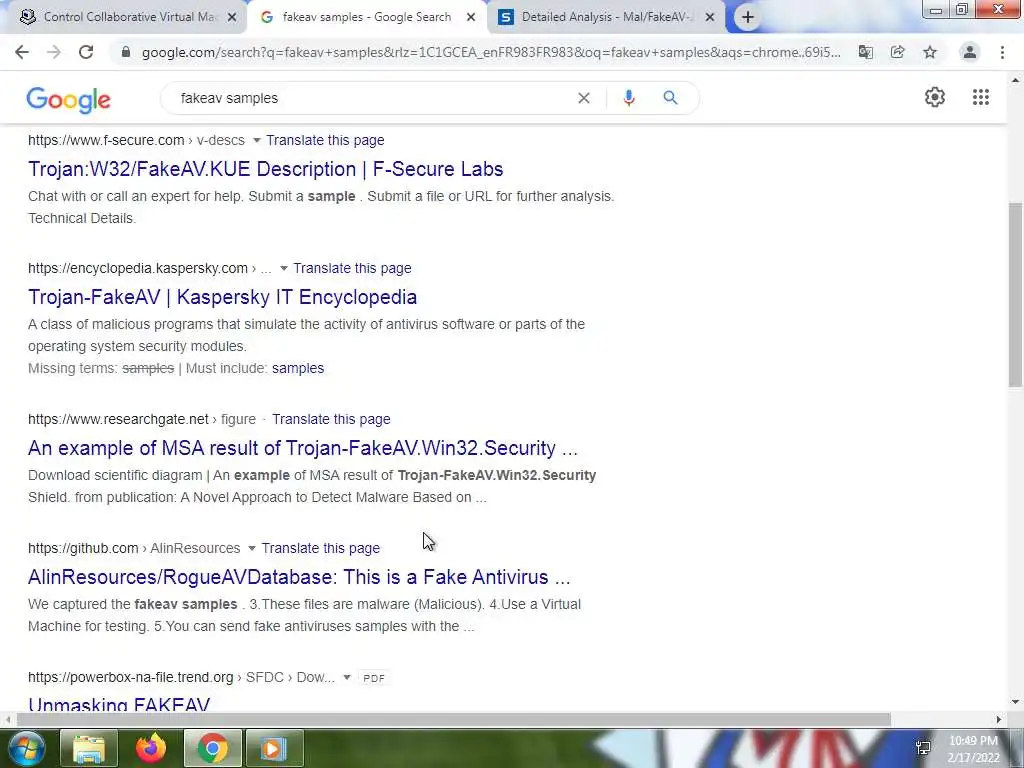Translate the Kaspersky result page
Viewport: 1024px width, 768px height.
(352, 268)
